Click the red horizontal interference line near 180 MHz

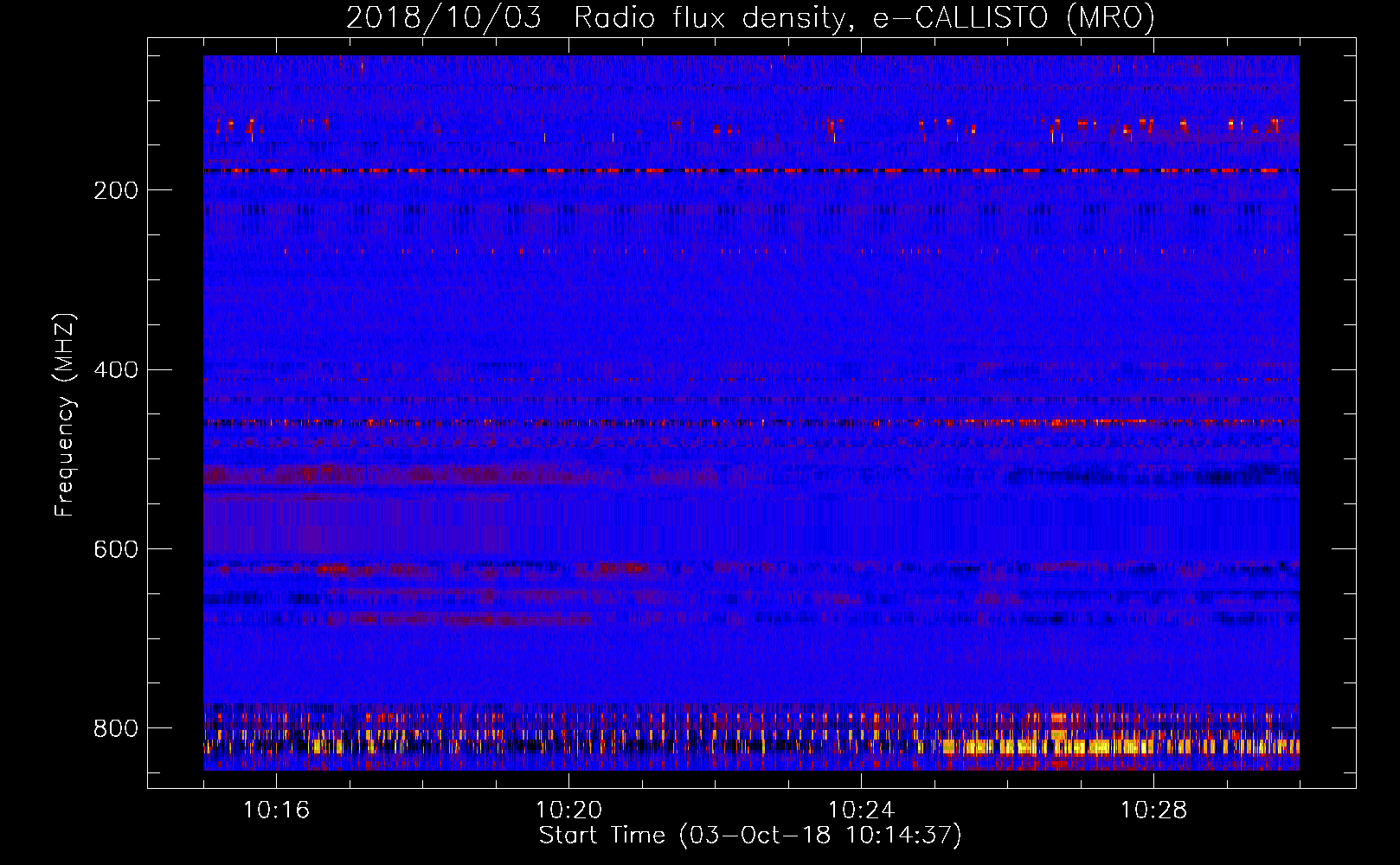point(751,171)
